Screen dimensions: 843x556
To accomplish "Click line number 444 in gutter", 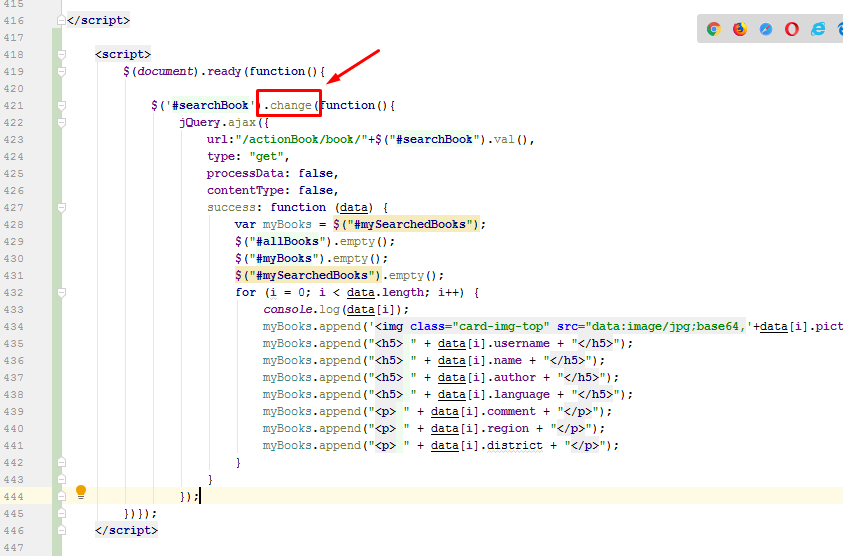I will click(13, 496).
